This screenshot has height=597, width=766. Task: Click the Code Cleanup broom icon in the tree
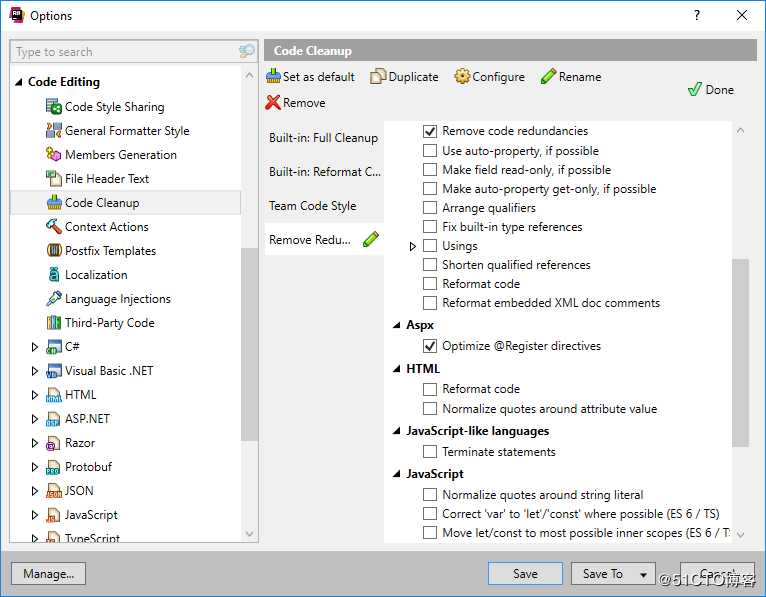(x=54, y=202)
